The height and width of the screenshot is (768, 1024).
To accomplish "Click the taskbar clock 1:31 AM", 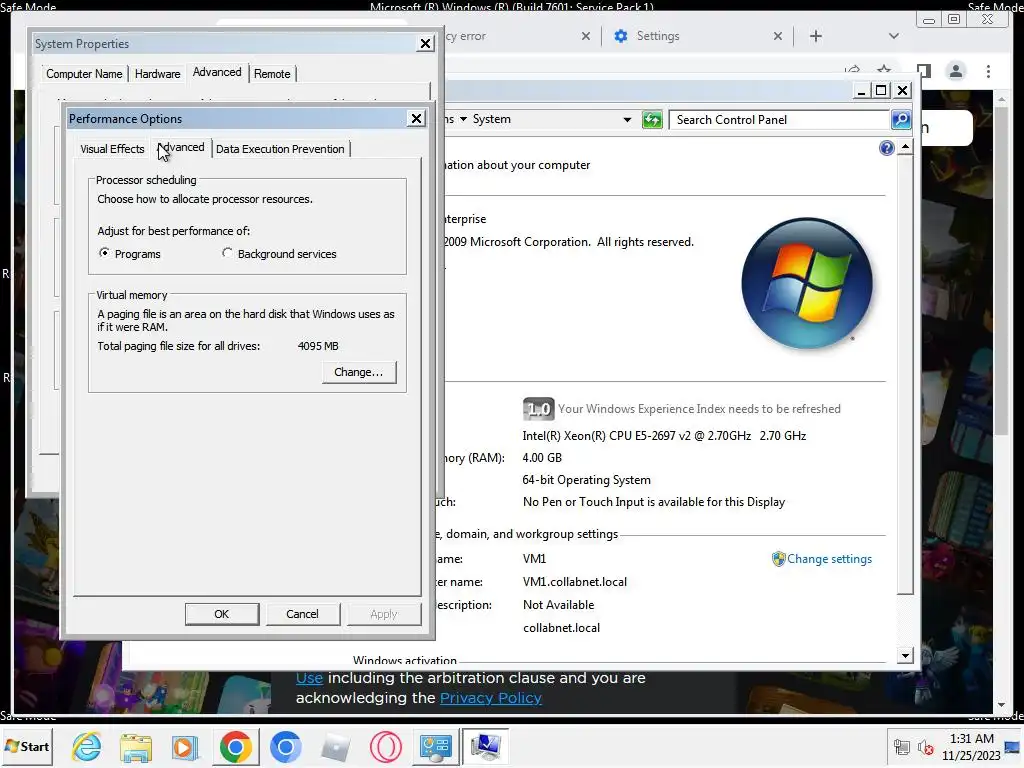I will 971,739.
